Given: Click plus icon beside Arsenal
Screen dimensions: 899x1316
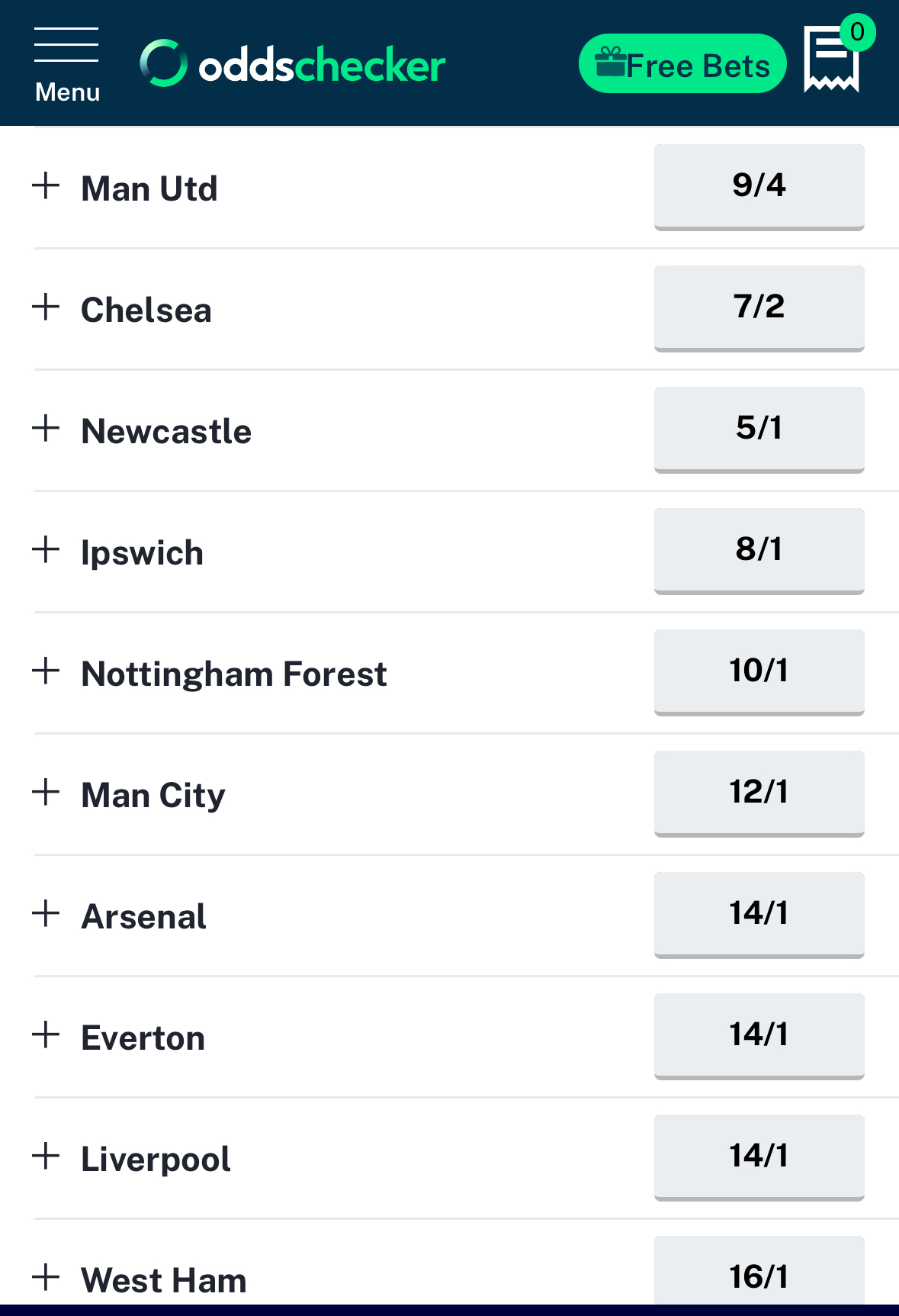Looking at the screenshot, I should 47,914.
